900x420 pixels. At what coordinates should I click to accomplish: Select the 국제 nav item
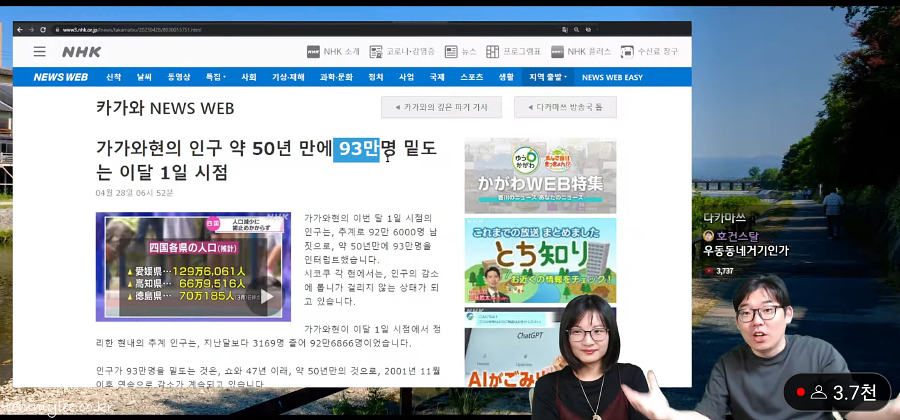(437, 77)
